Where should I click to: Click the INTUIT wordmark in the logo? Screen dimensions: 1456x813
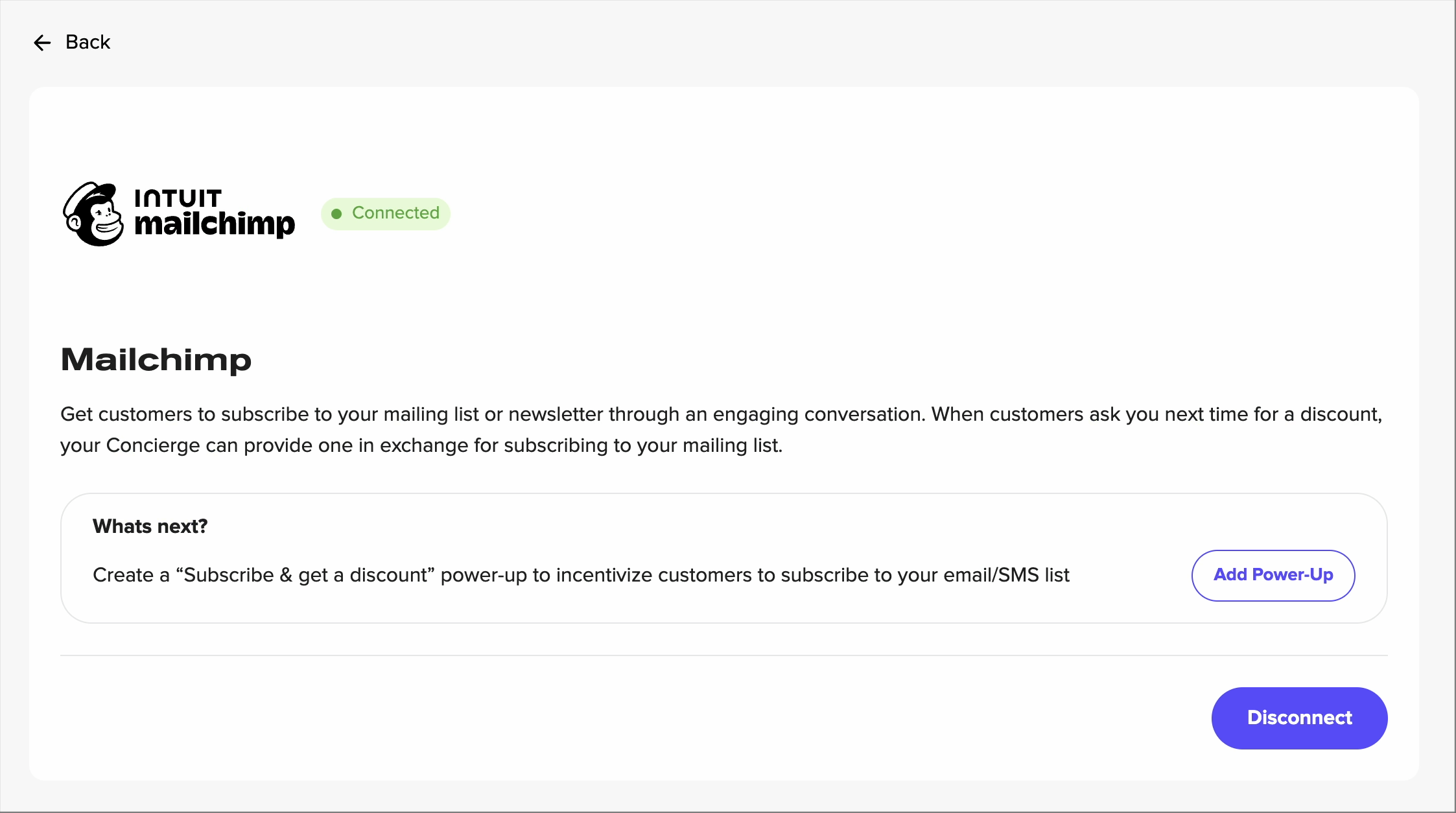point(178,198)
